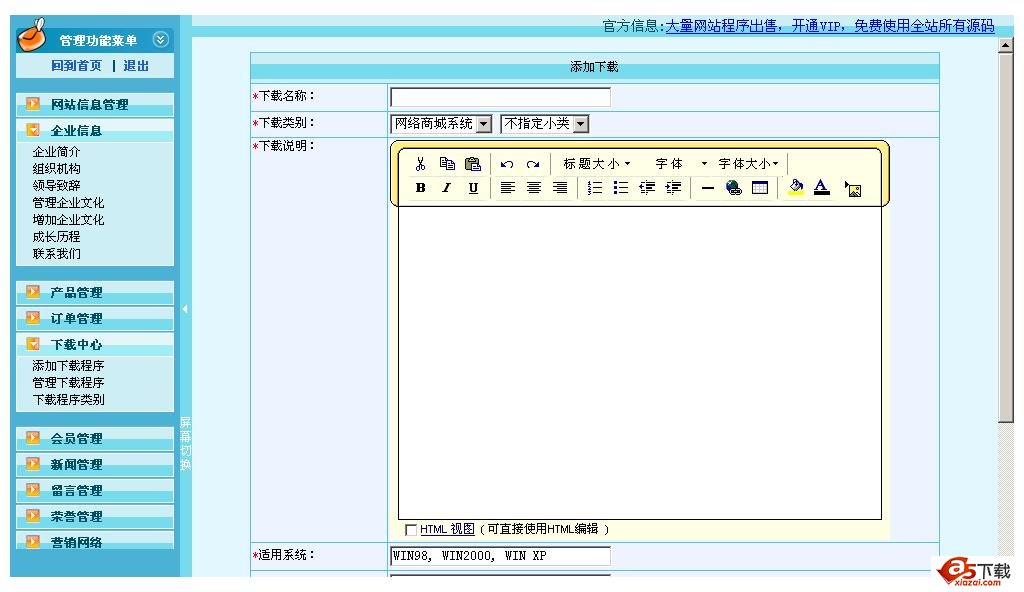Toggle Italic formatting

447,188
